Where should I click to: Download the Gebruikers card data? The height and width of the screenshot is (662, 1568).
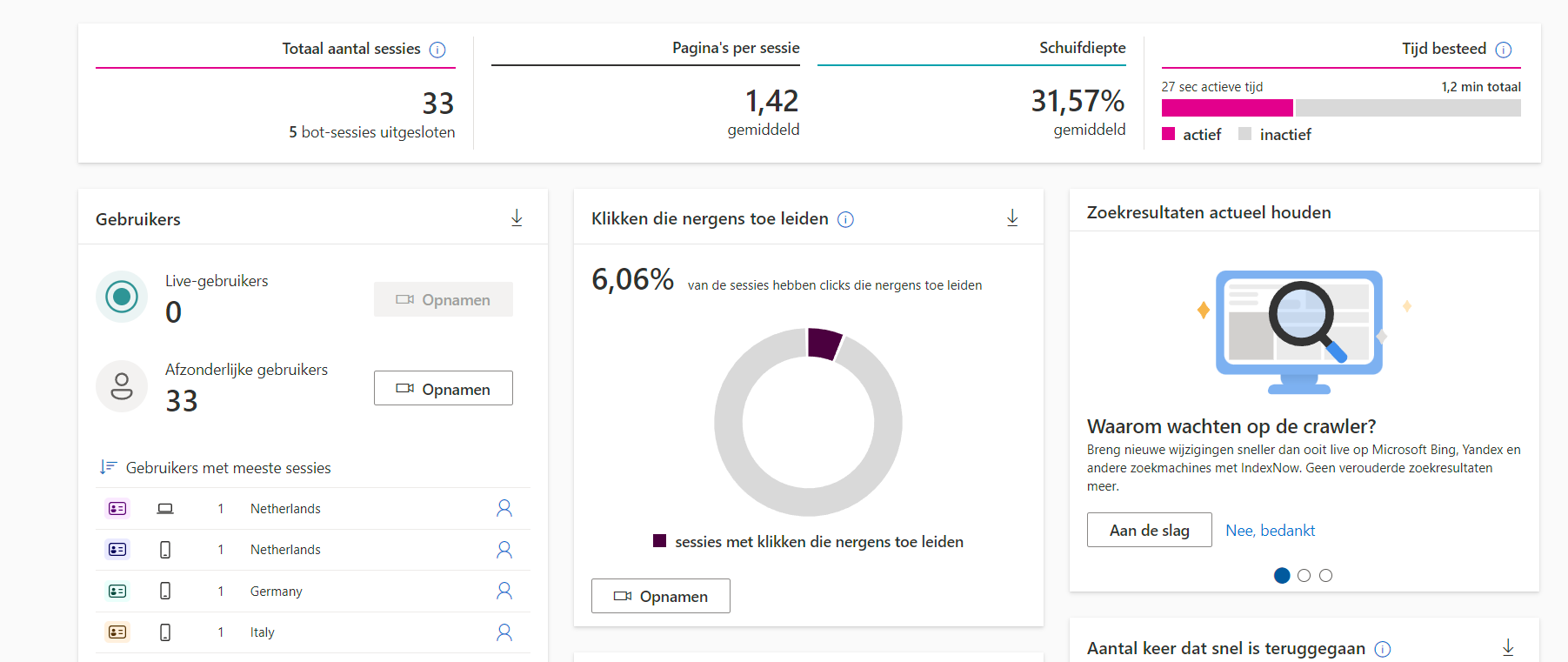tap(517, 217)
